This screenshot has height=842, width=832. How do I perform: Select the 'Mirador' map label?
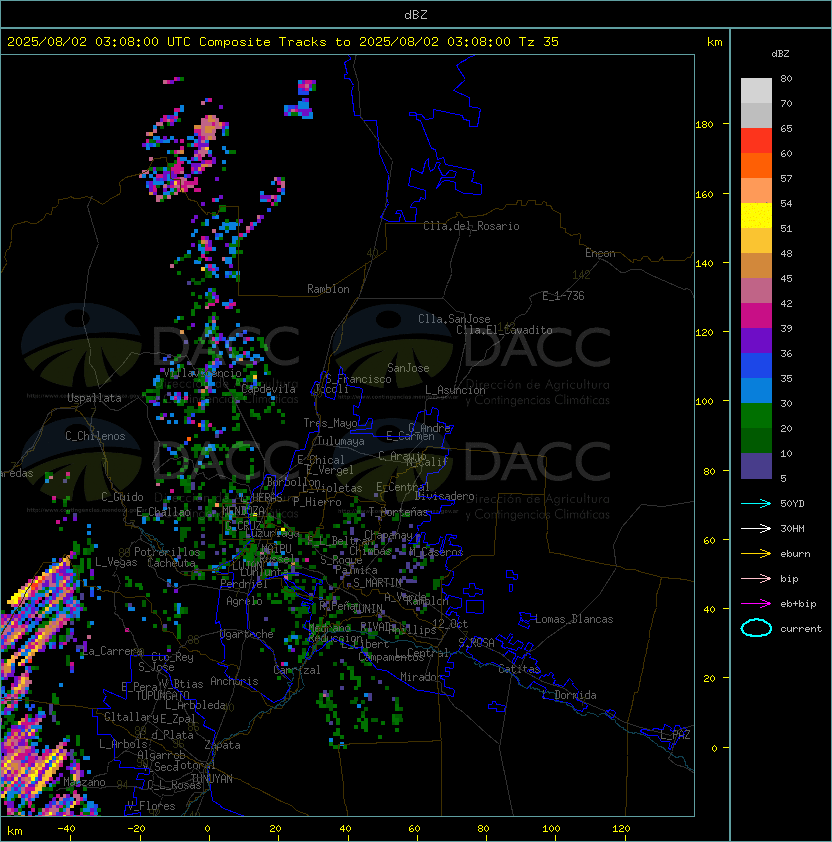coord(422,677)
